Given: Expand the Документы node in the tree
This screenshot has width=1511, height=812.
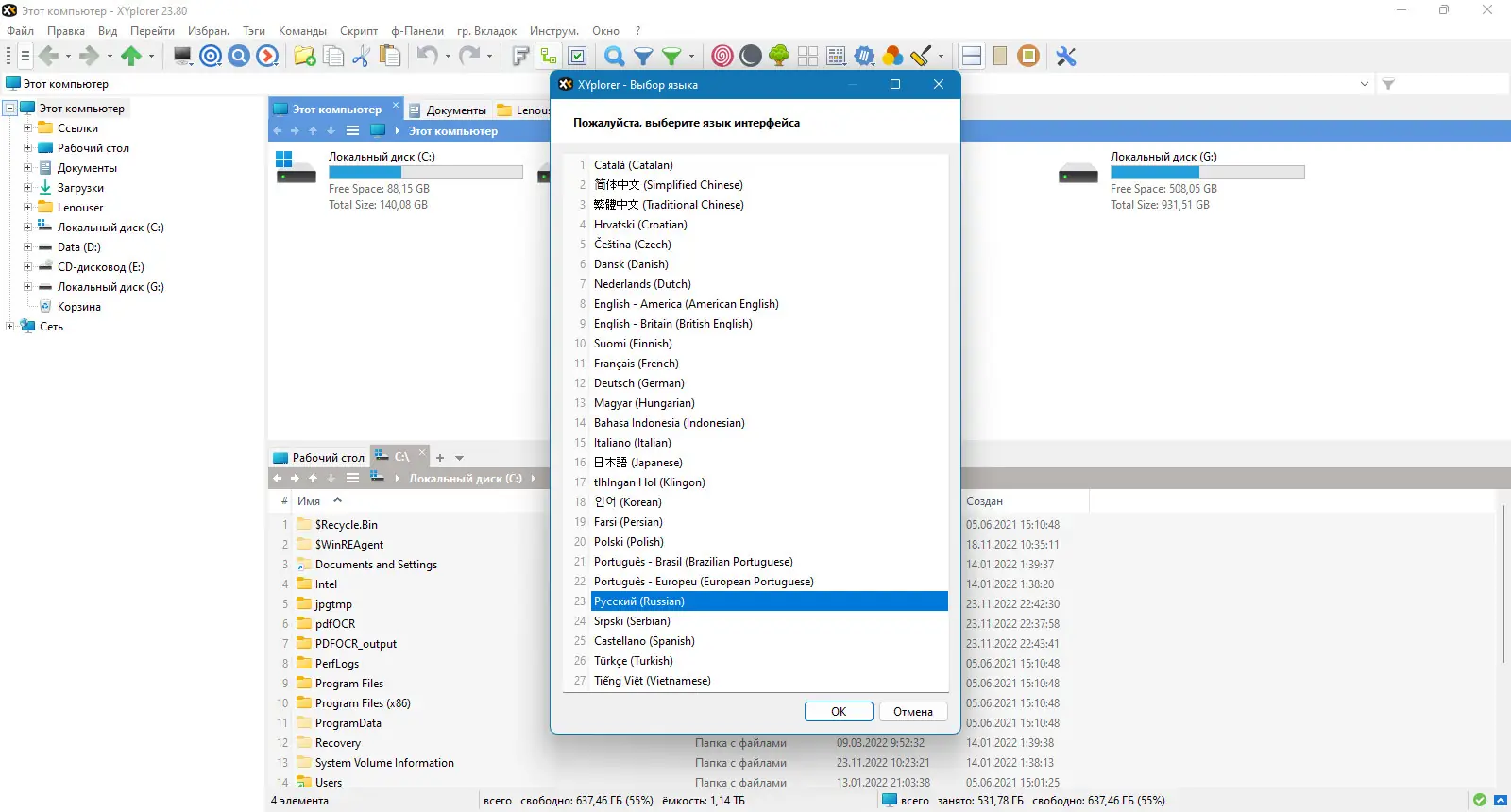Looking at the screenshot, I should pos(28,168).
